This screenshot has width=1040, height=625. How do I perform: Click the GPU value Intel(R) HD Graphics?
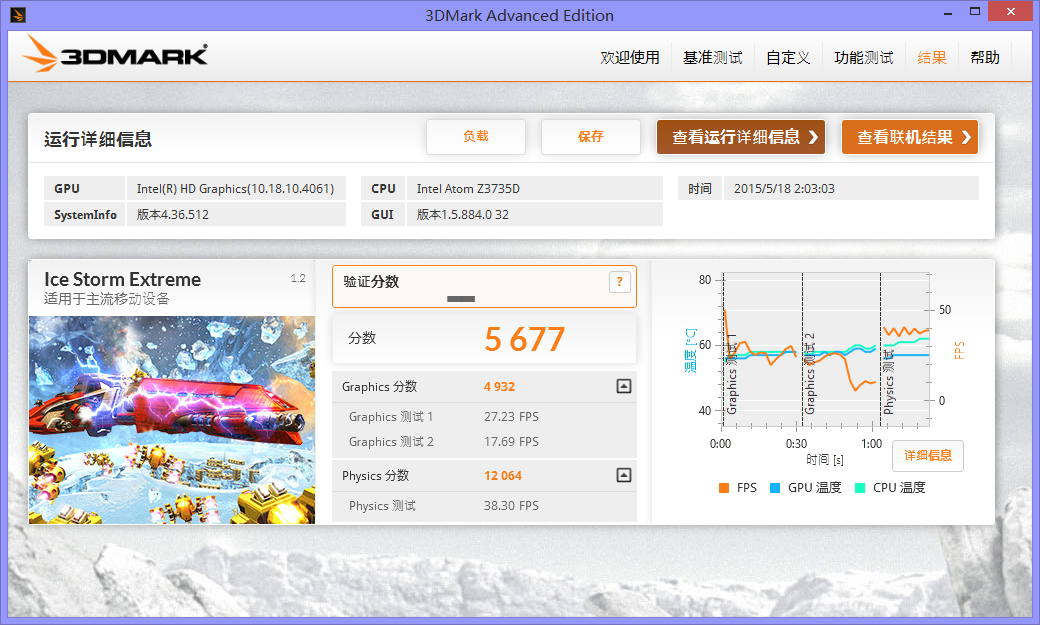click(x=235, y=188)
